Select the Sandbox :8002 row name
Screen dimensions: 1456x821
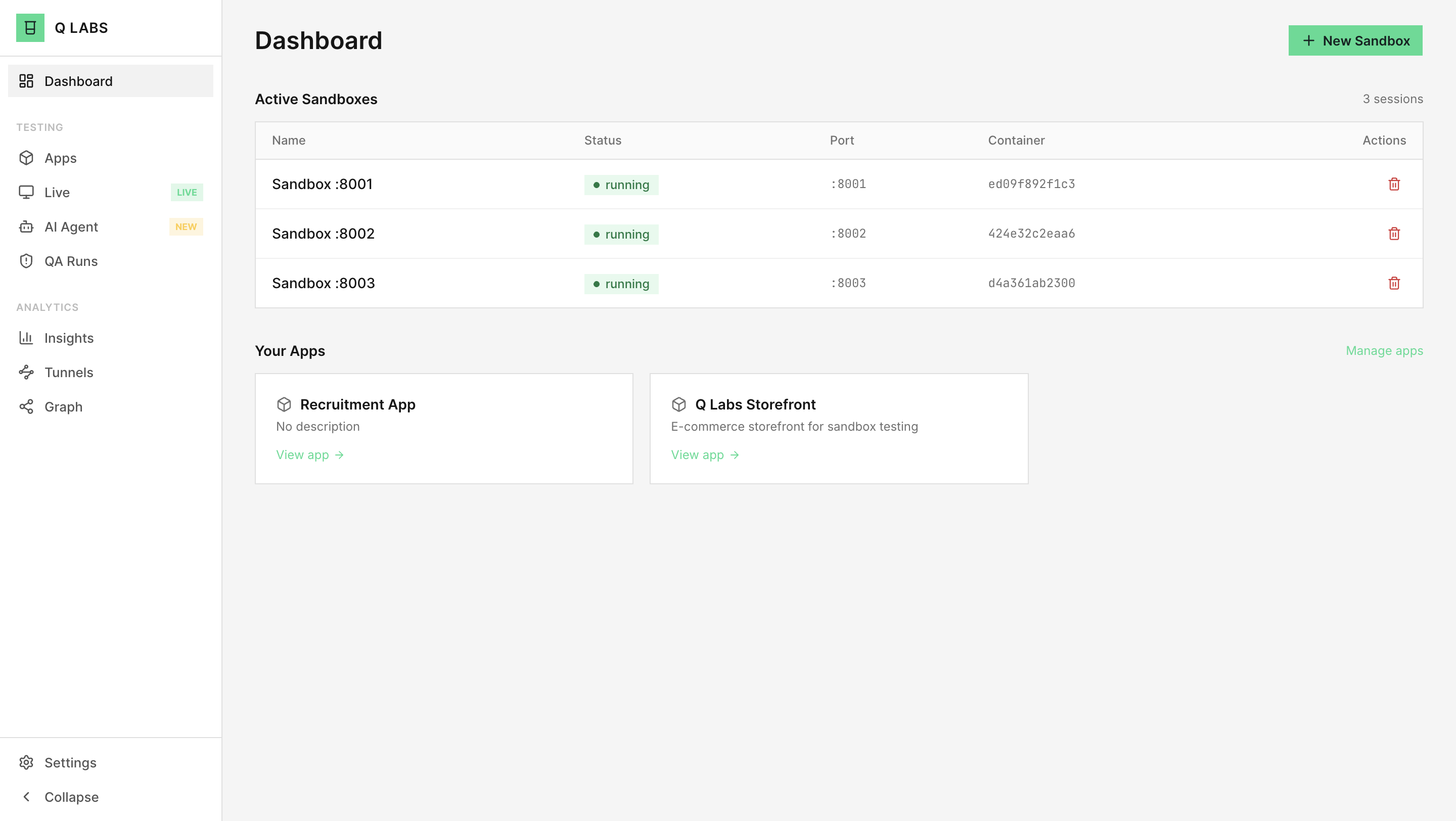click(x=323, y=234)
